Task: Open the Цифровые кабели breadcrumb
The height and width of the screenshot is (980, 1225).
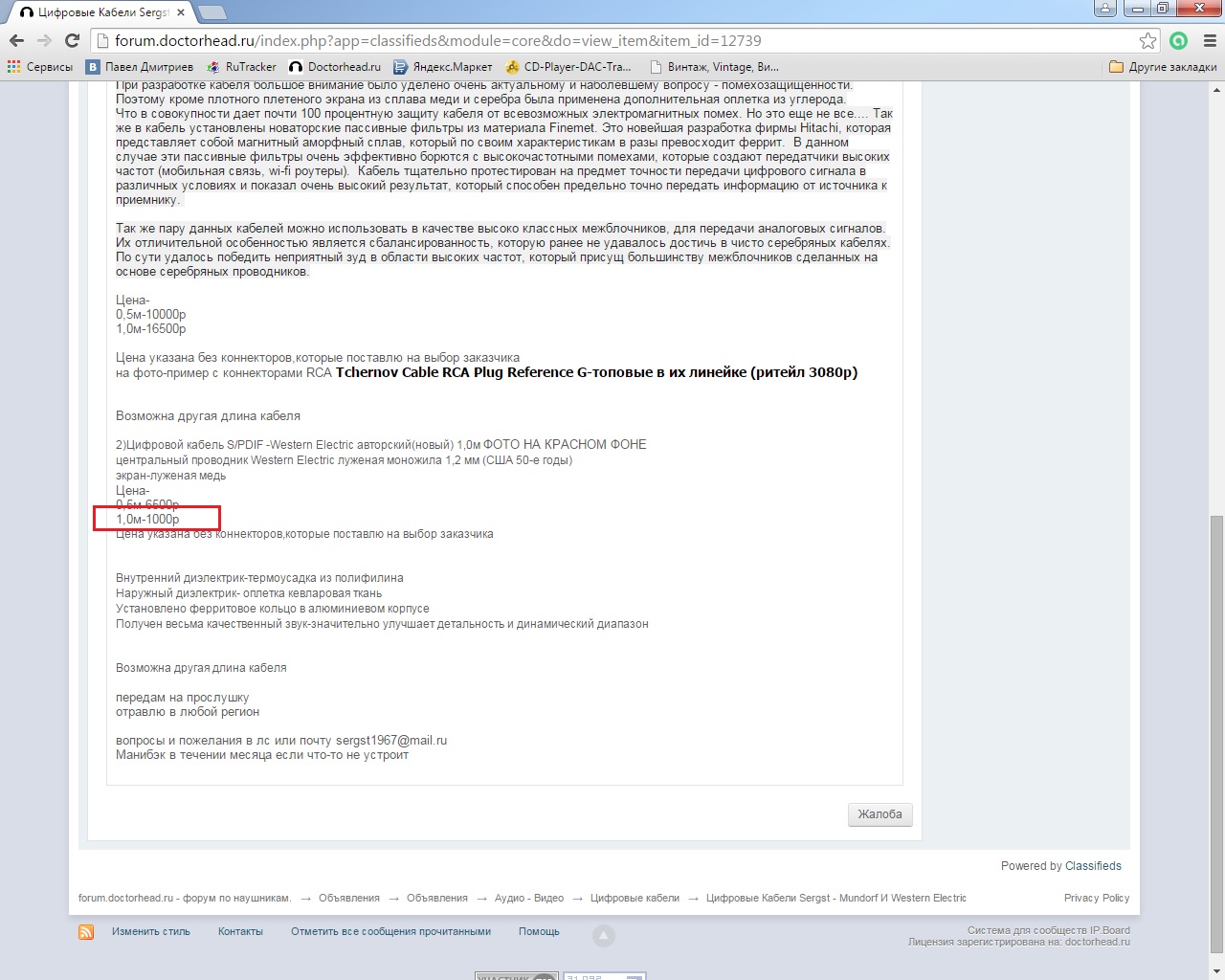Action: 635,898
